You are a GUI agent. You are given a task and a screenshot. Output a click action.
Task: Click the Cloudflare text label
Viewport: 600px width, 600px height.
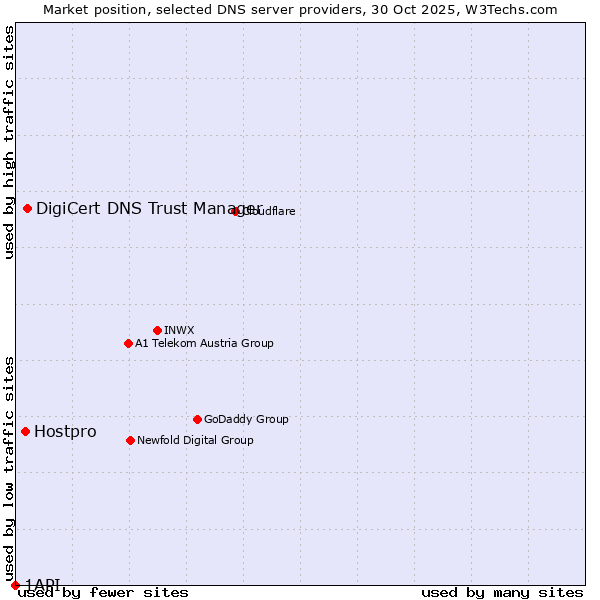268,211
